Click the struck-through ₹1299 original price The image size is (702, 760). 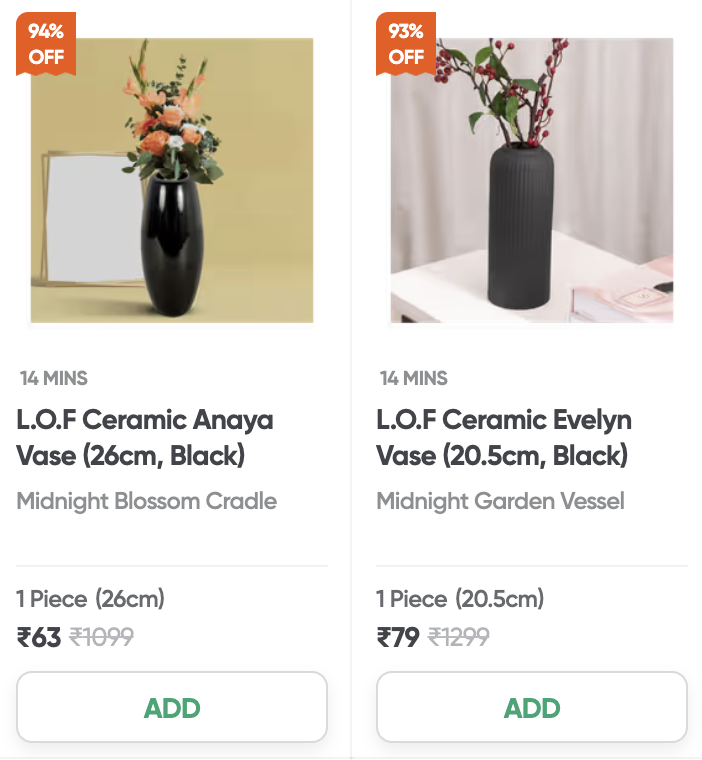(458, 637)
